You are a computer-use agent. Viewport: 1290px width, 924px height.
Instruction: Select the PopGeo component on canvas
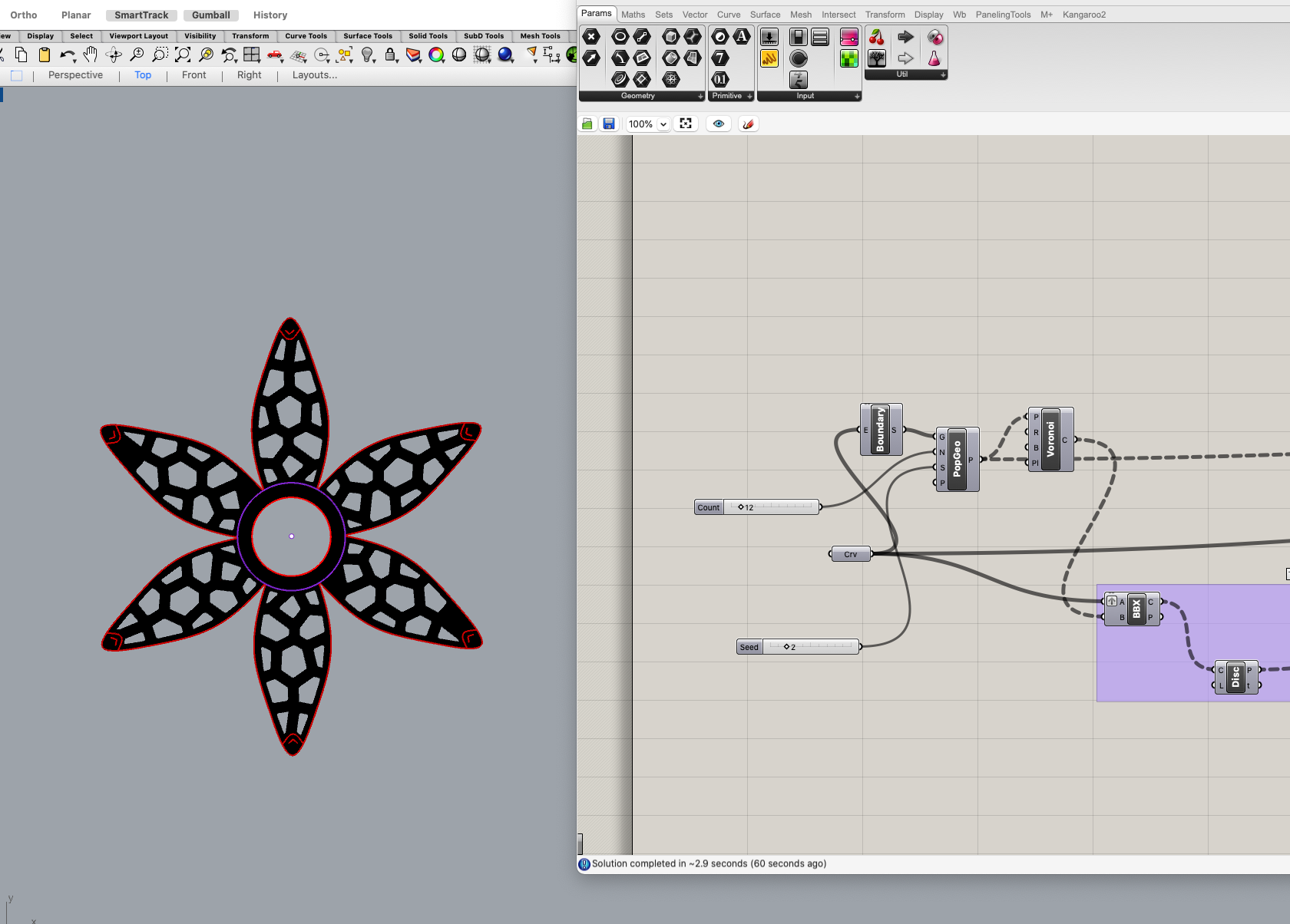(x=957, y=459)
